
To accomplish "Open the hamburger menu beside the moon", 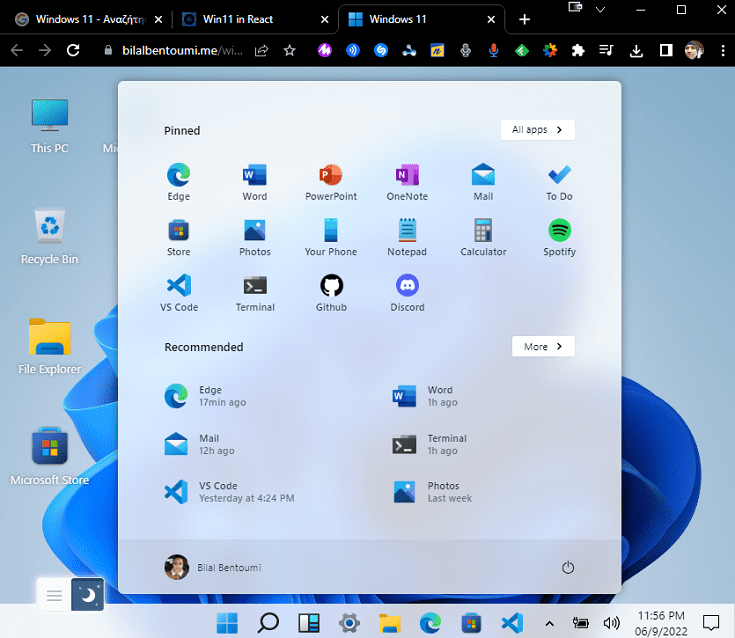I will tap(54, 595).
